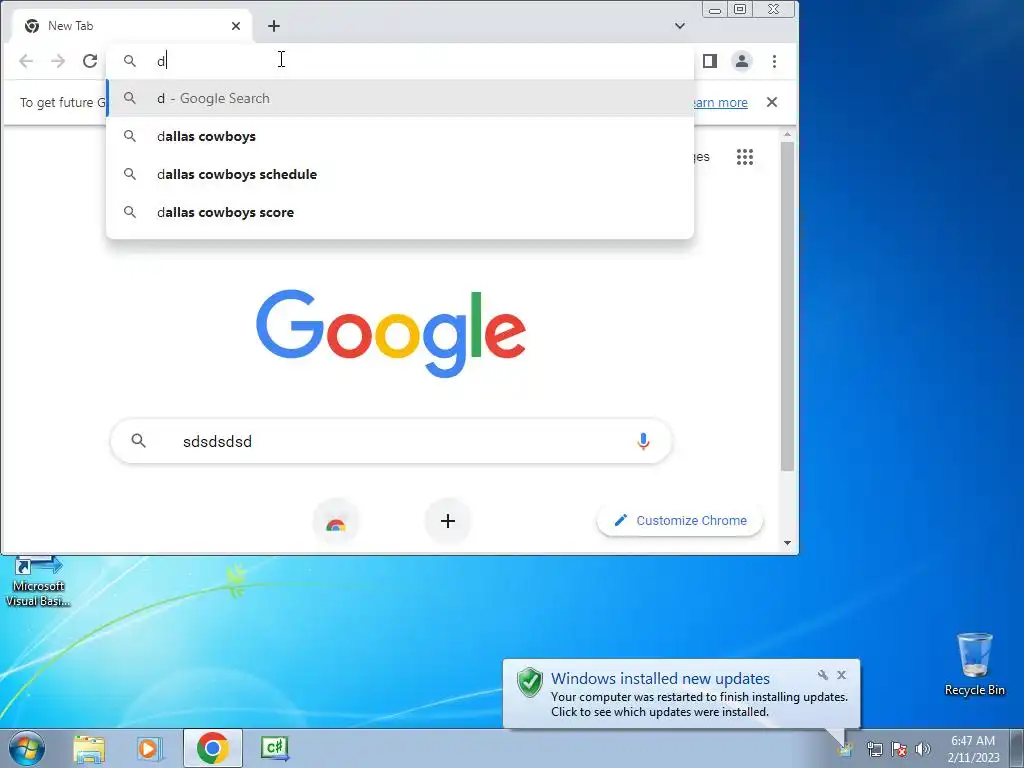Follow the 'Learn more' link

718,102
